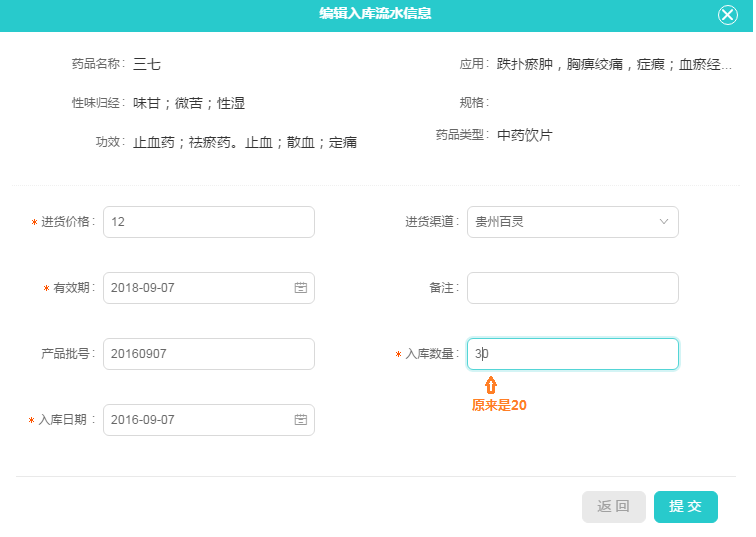Screen dimensions: 756x537
Task: Click the orange arrow below 入库数量
Action: (490, 384)
